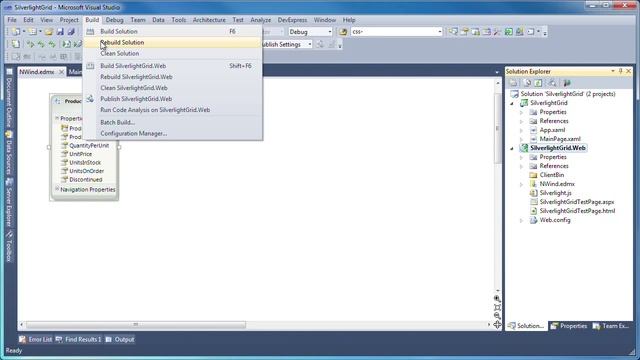Viewport: 640px width, 360px height.
Task: Close the Solution Explorer panel
Action: point(629,71)
